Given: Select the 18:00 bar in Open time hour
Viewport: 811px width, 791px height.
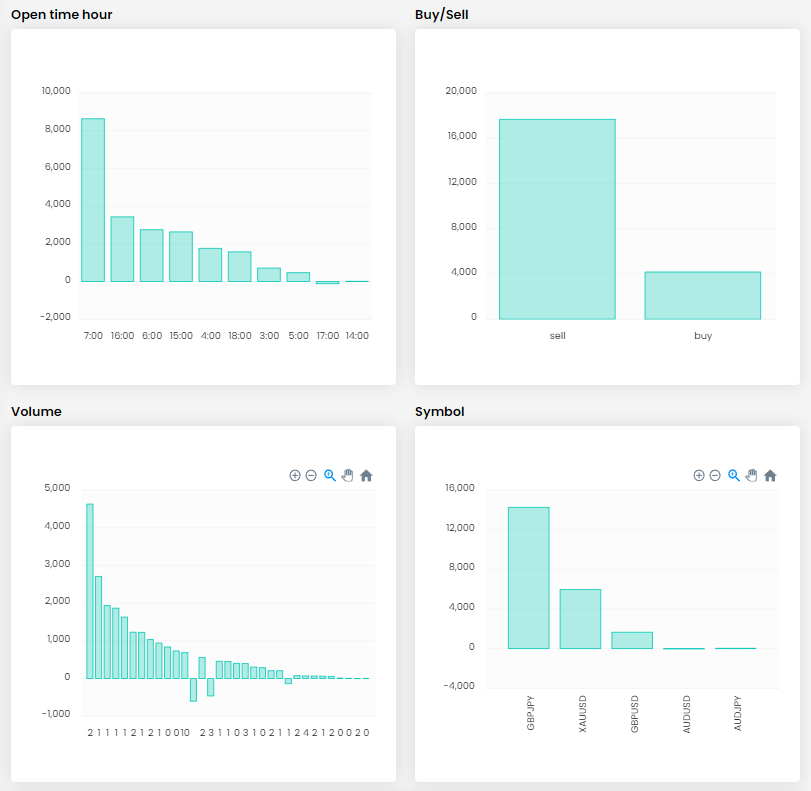Looking at the screenshot, I should [x=239, y=266].
